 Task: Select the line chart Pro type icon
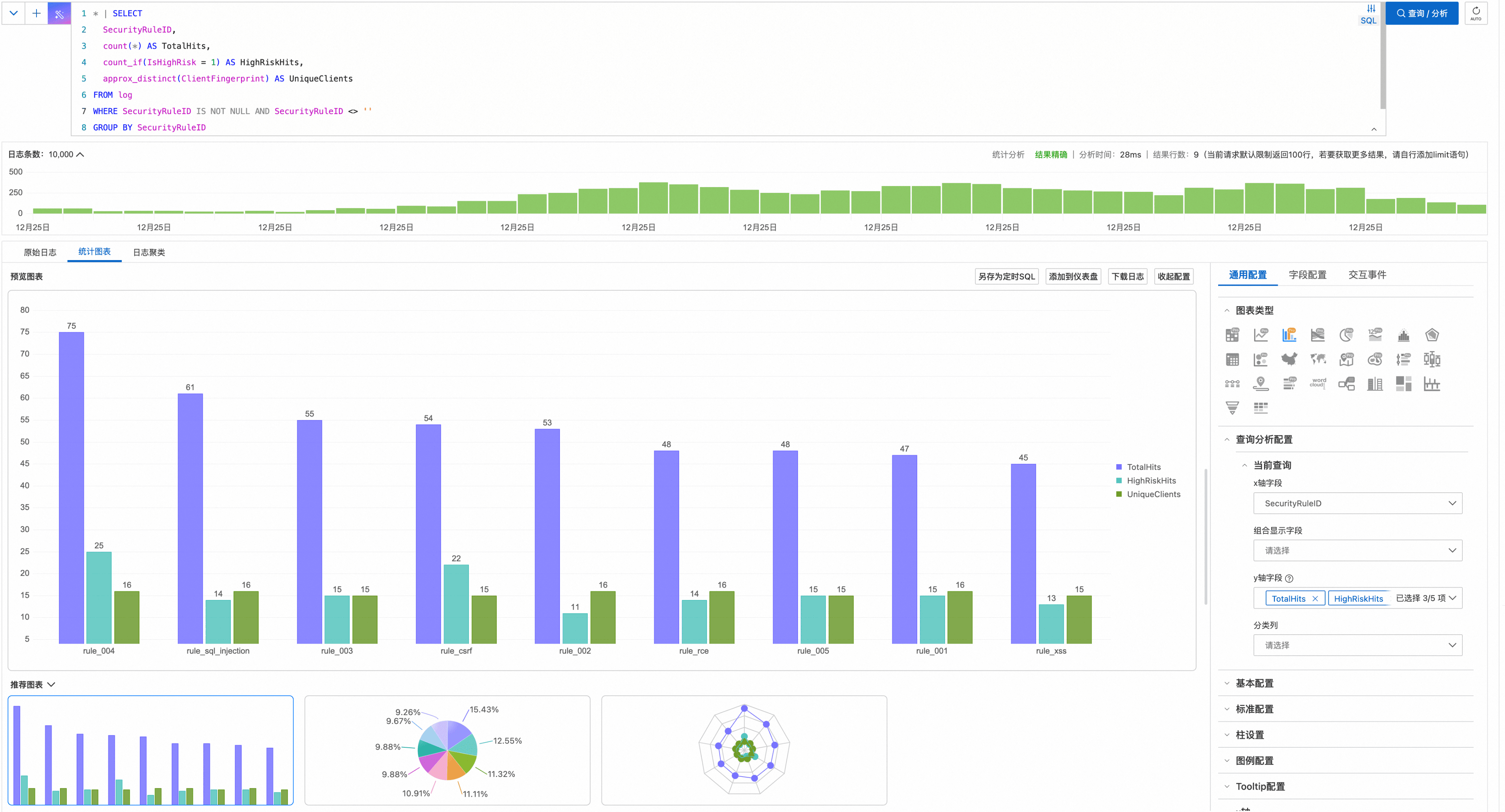point(1261,335)
